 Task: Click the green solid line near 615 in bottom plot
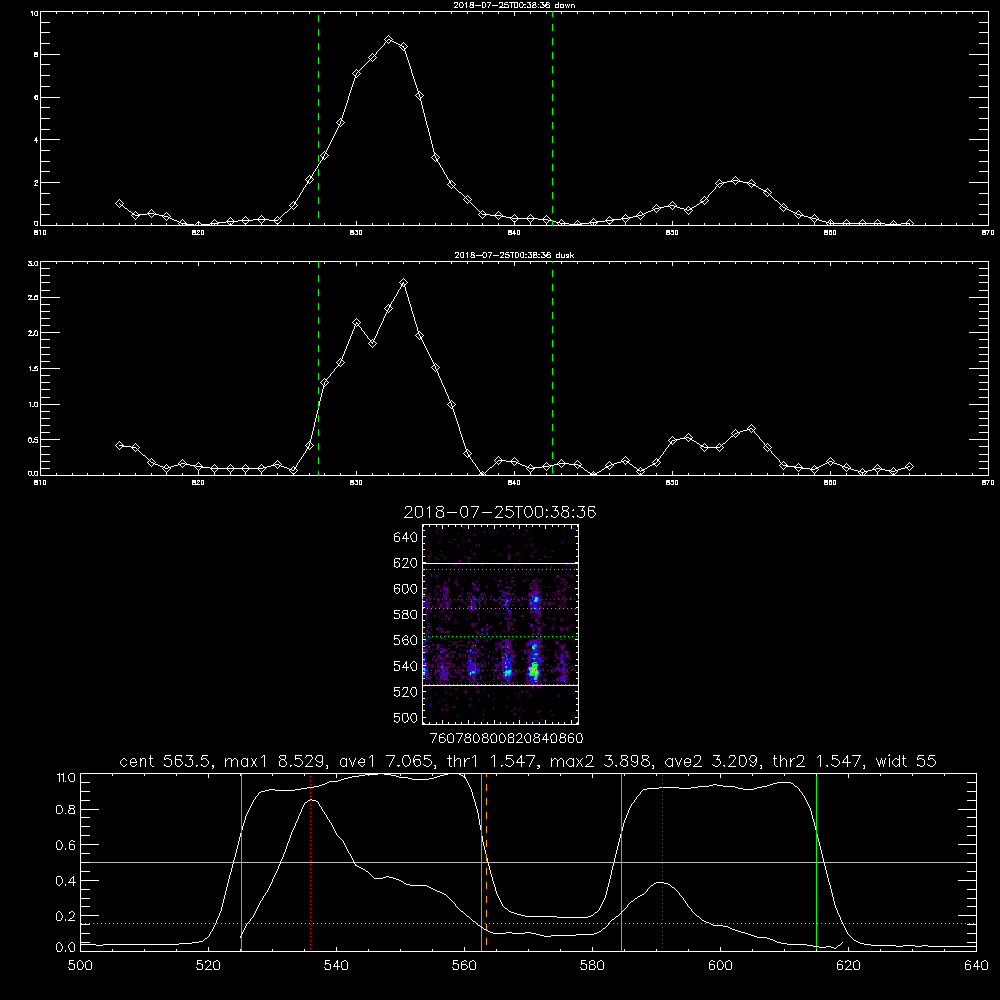816,861
